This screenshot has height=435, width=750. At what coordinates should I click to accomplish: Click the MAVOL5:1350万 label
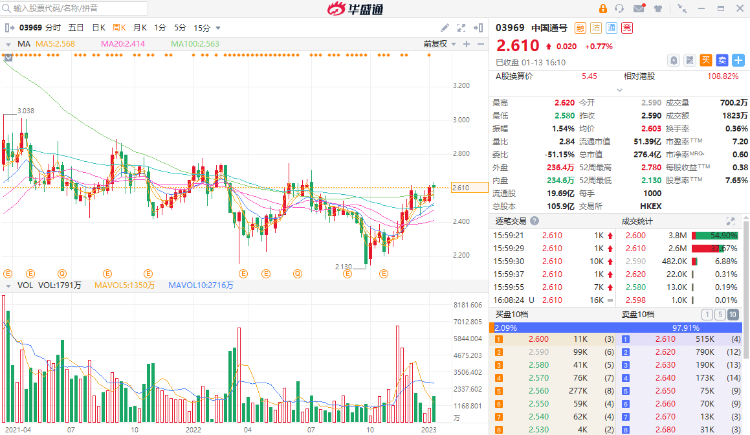point(124,285)
